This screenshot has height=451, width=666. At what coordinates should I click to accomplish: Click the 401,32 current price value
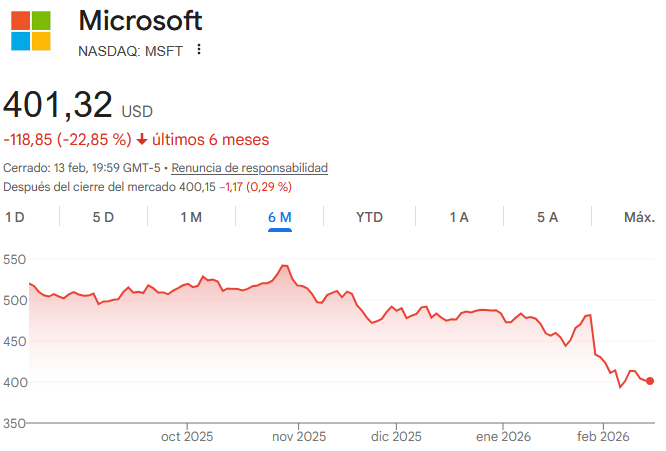click(x=57, y=104)
